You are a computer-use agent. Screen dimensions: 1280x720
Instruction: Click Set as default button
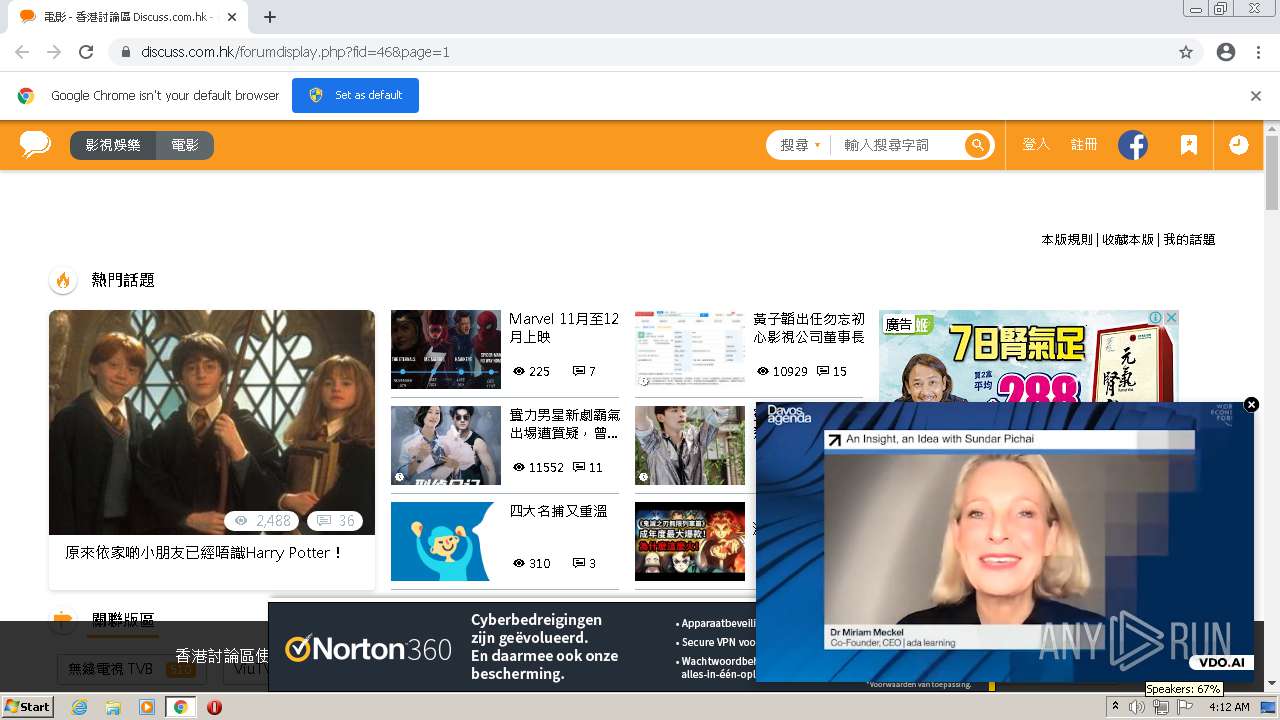click(x=355, y=96)
